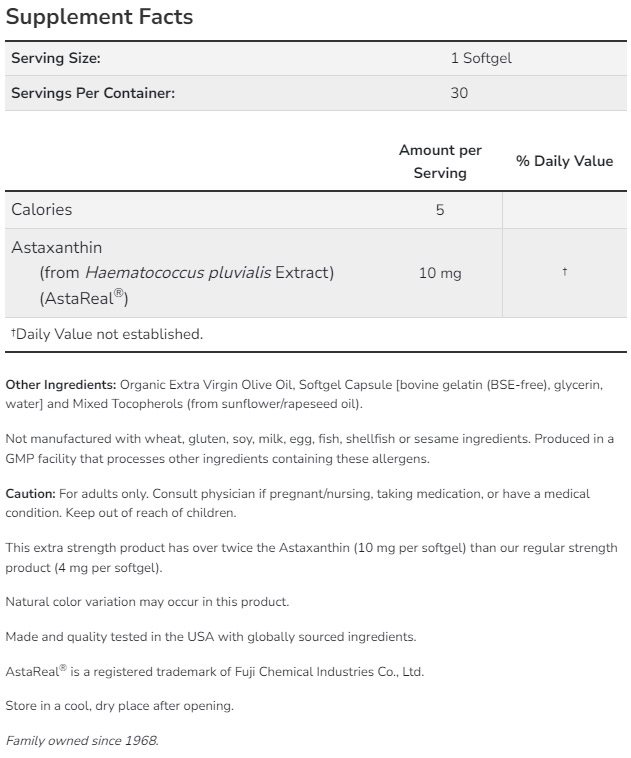631x758 pixels.
Task: Select the calories amount 5
Action: (x=440, y=210)
